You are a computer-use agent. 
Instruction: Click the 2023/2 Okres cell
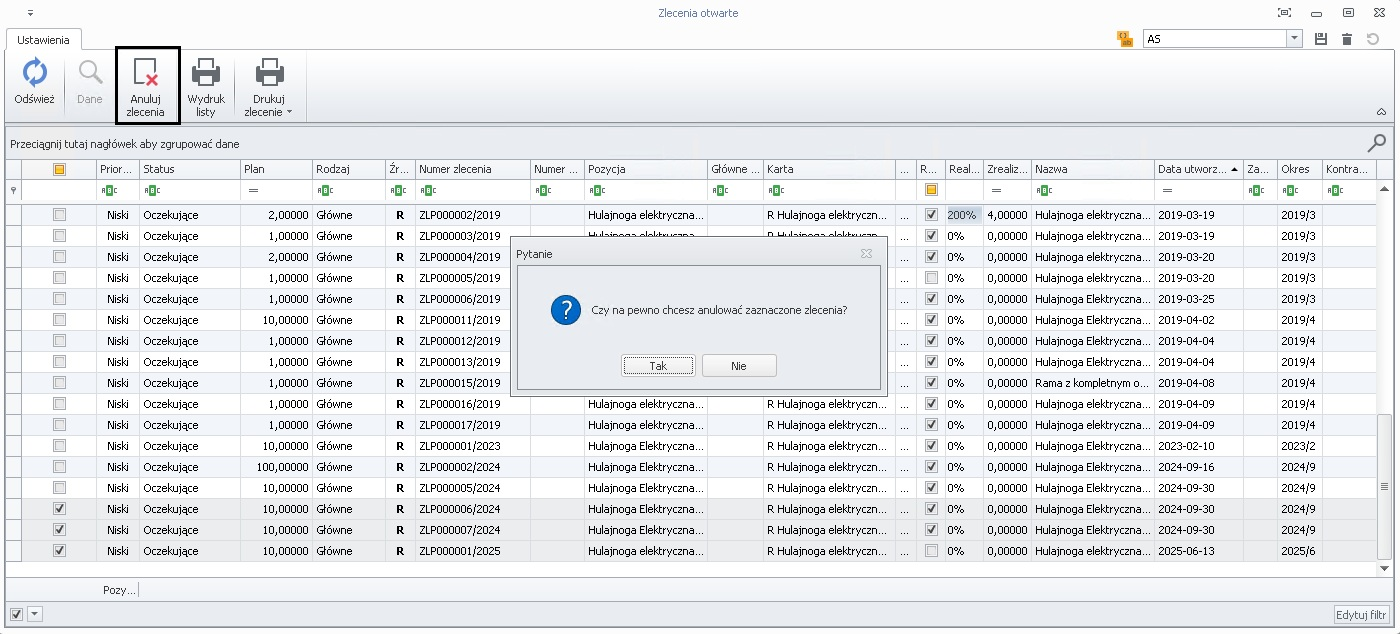(1300, 446)
